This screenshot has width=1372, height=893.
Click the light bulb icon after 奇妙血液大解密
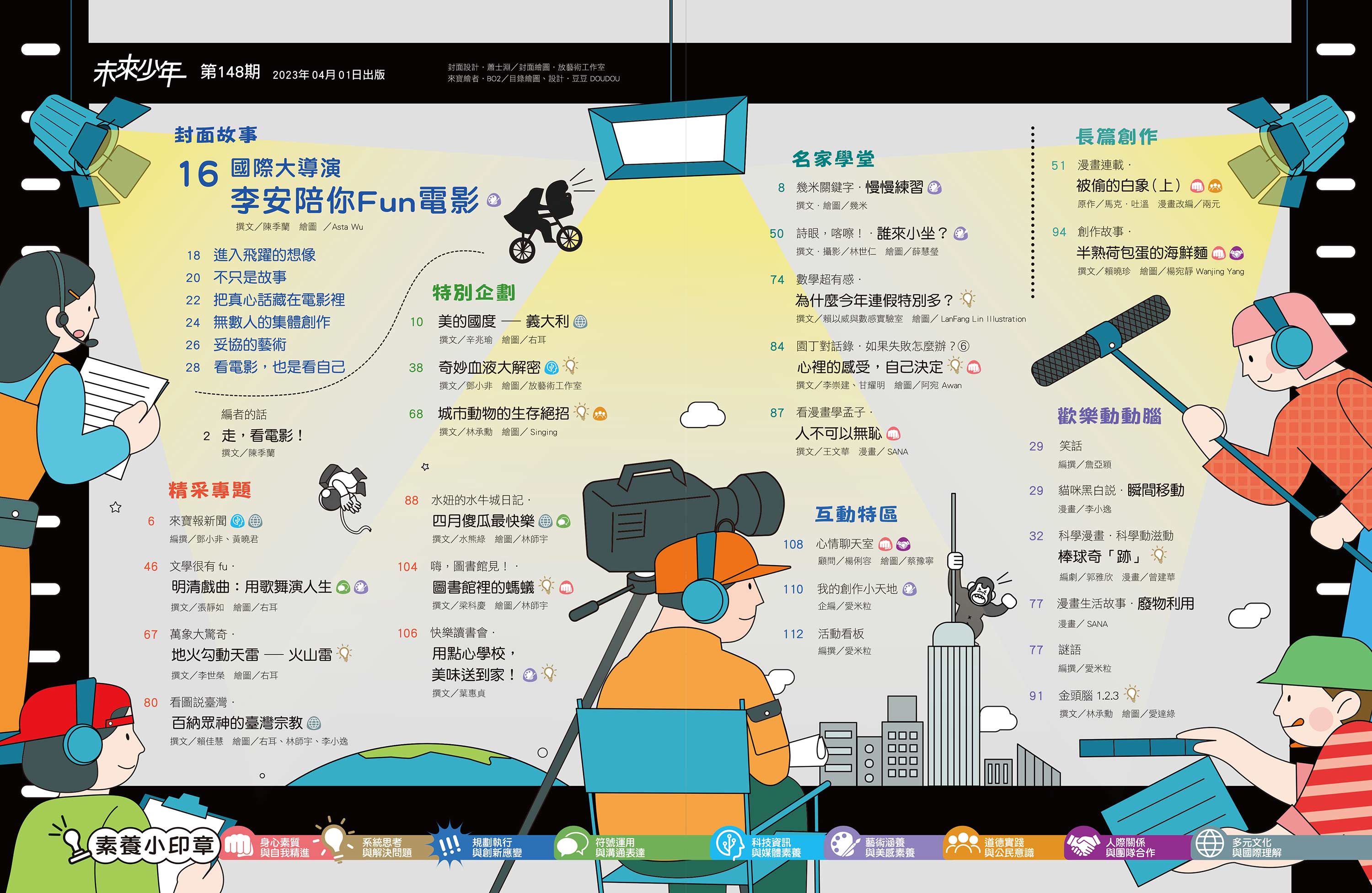(x=570, y=366)
